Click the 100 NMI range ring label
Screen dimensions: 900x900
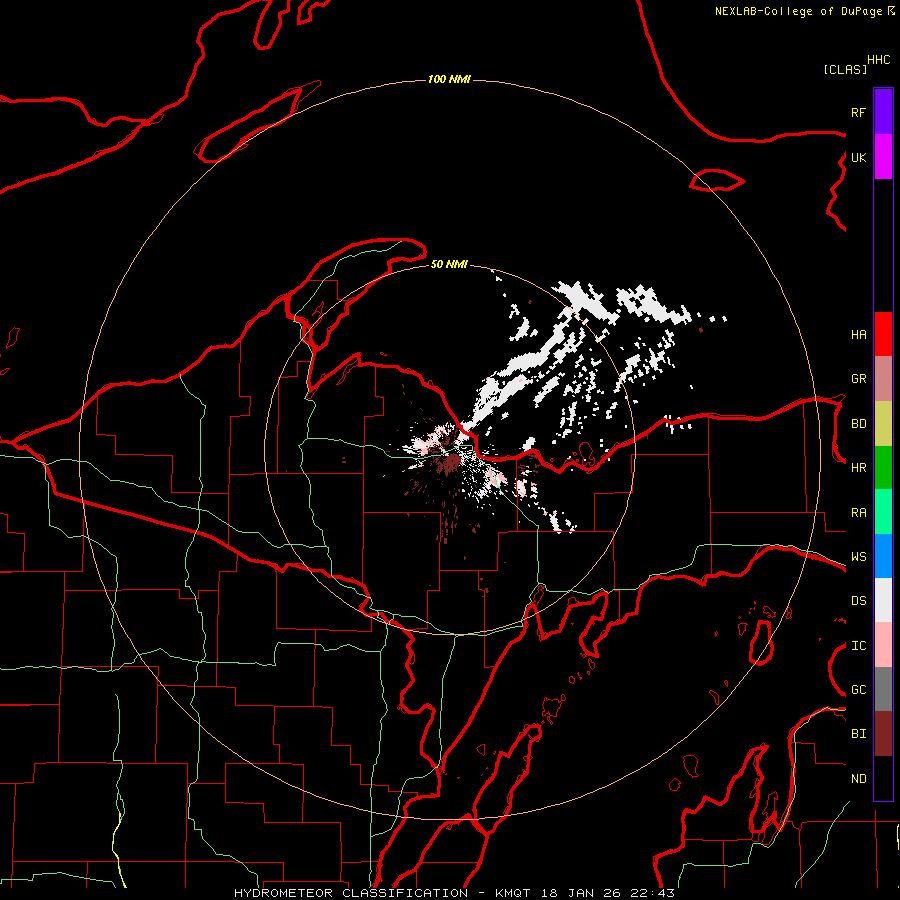click(x=449, y=79)
